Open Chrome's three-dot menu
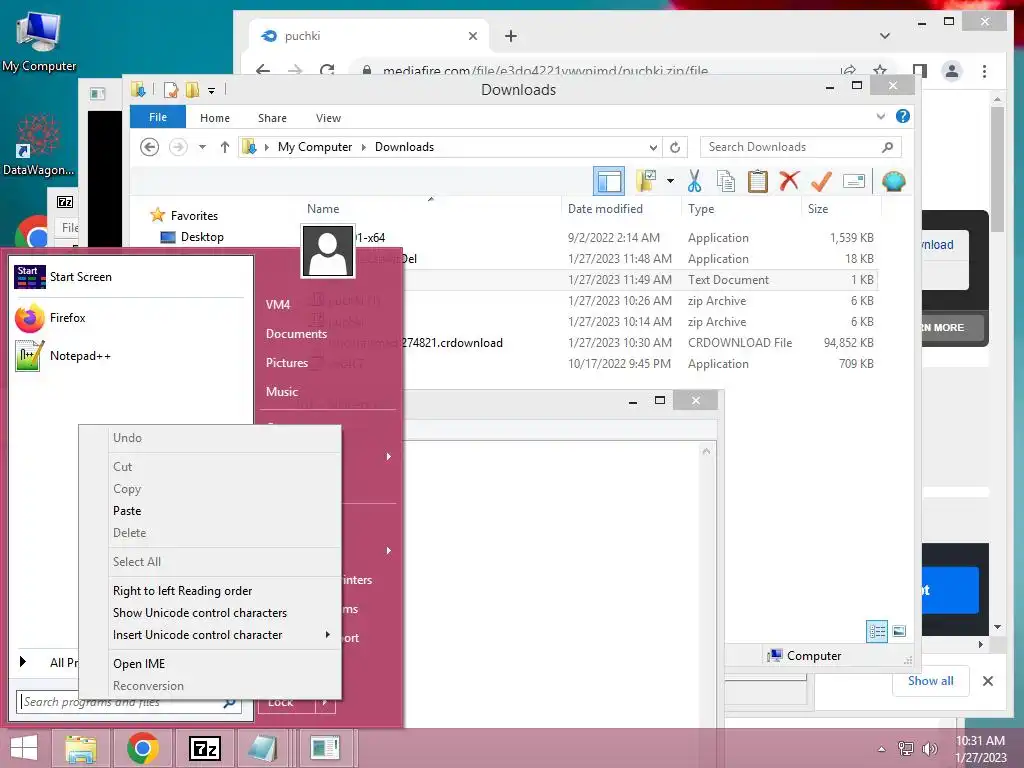Screen dimensions: 1024x768 tap(984, 71)
